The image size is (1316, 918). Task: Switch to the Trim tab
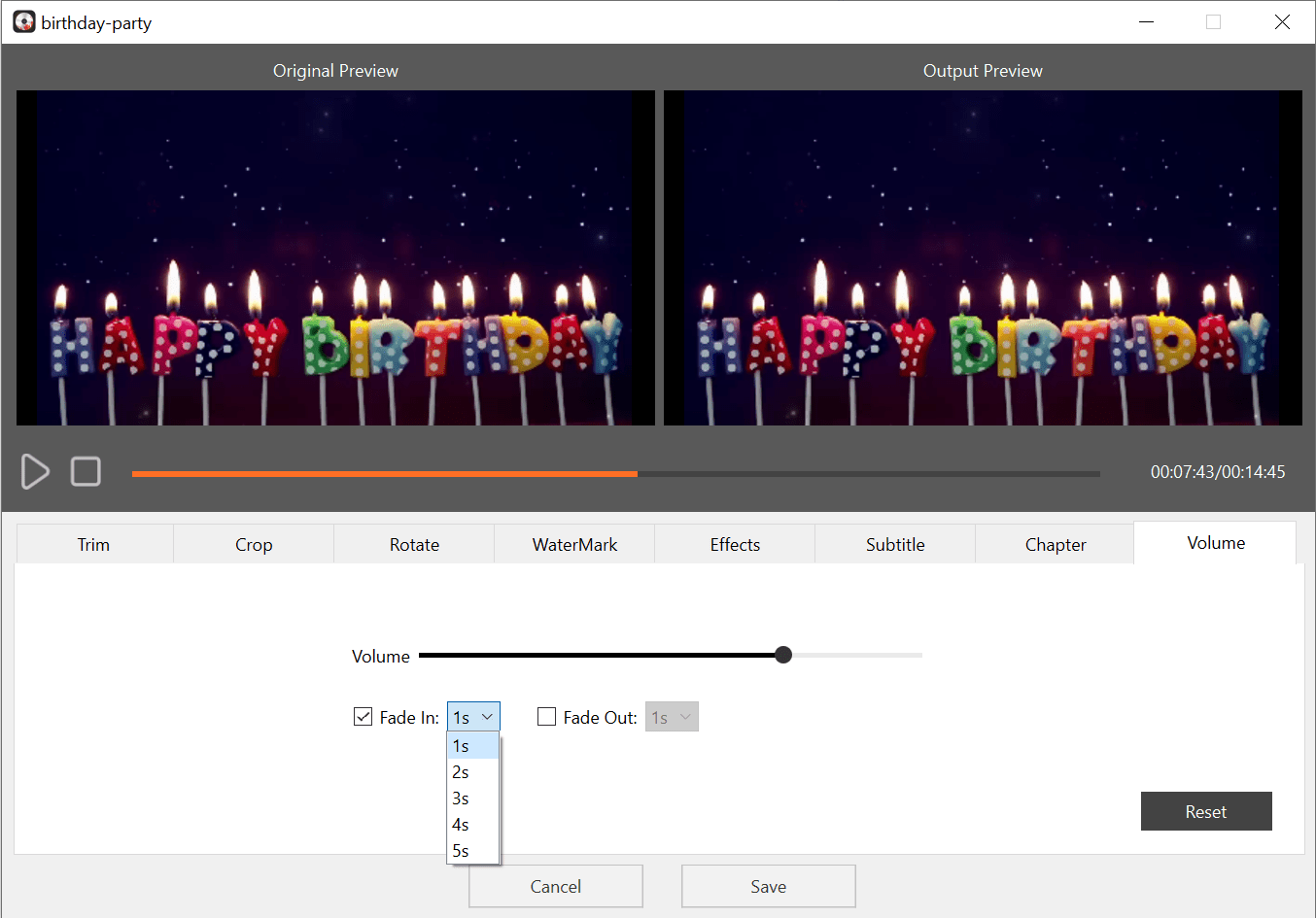click(93, 544)
